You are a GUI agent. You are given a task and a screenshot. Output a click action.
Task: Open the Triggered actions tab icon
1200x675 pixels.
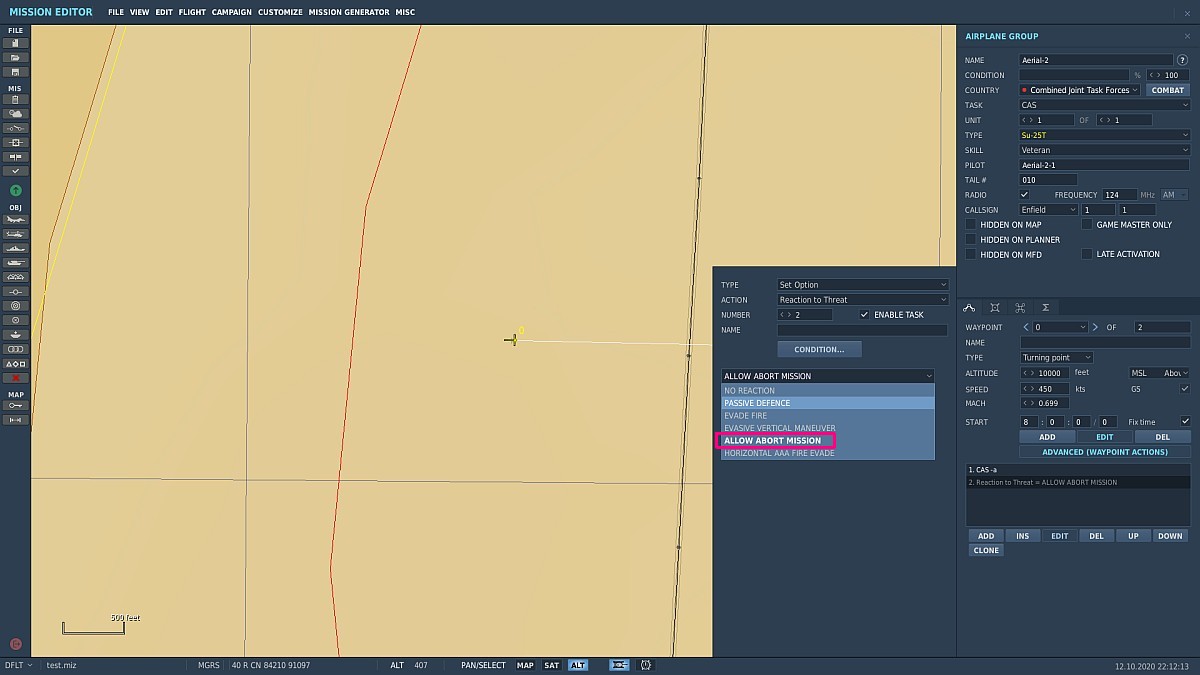(1020, 307)
